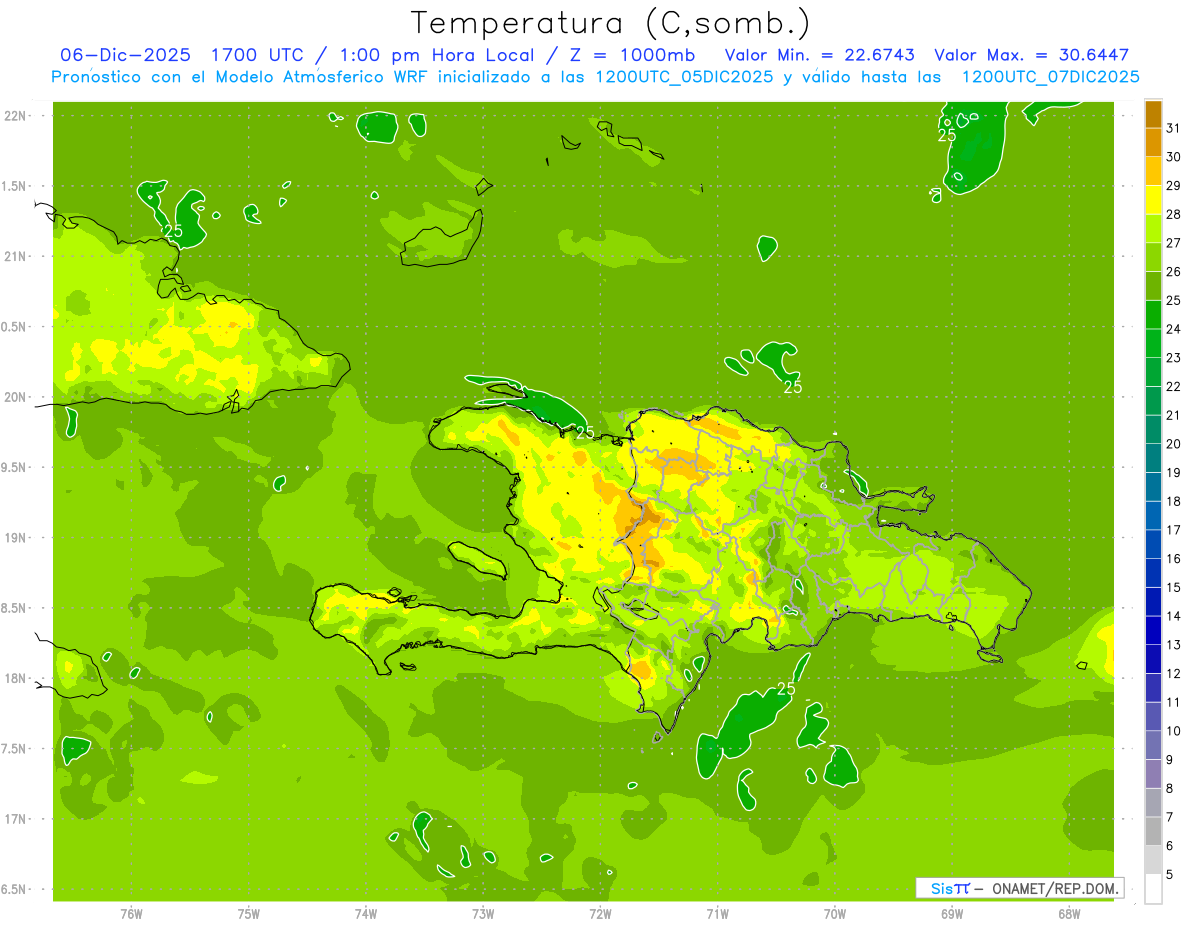
Task: Click the '68W' longitude axis label
Action: click(x=1069, y=914)
